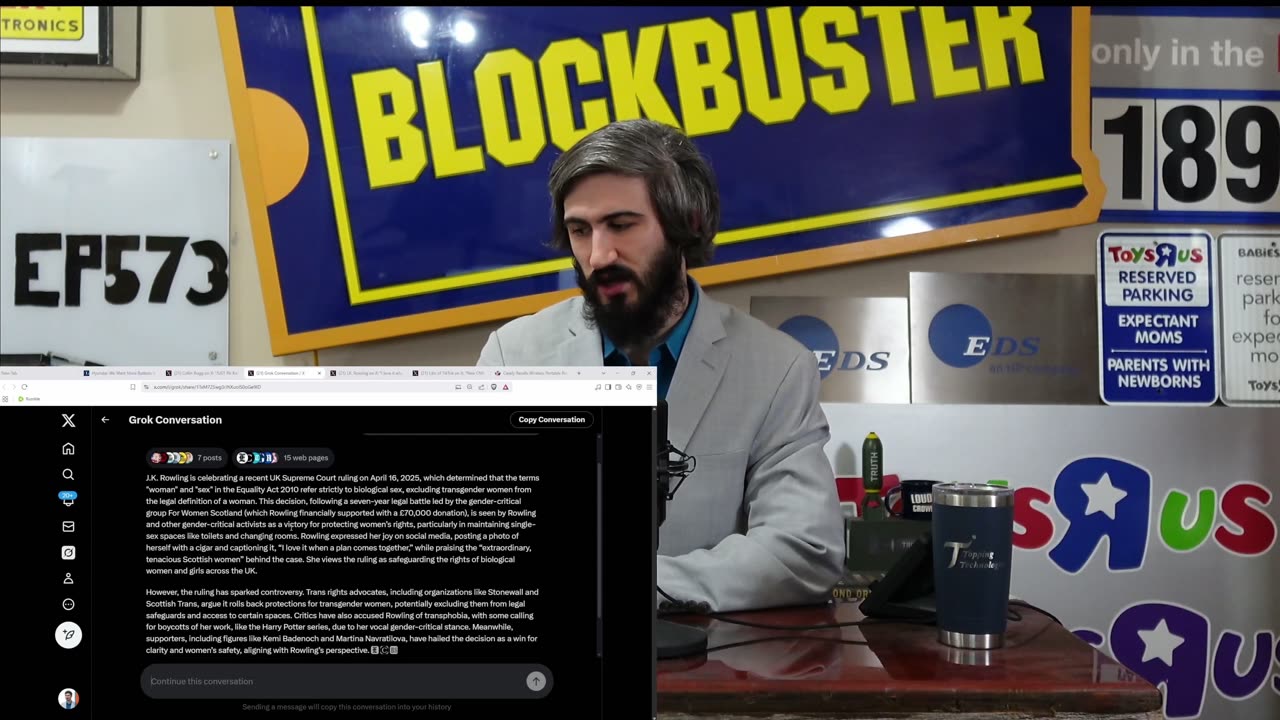
Task: Open the X logo home link
Action: [x=68, y=421]
